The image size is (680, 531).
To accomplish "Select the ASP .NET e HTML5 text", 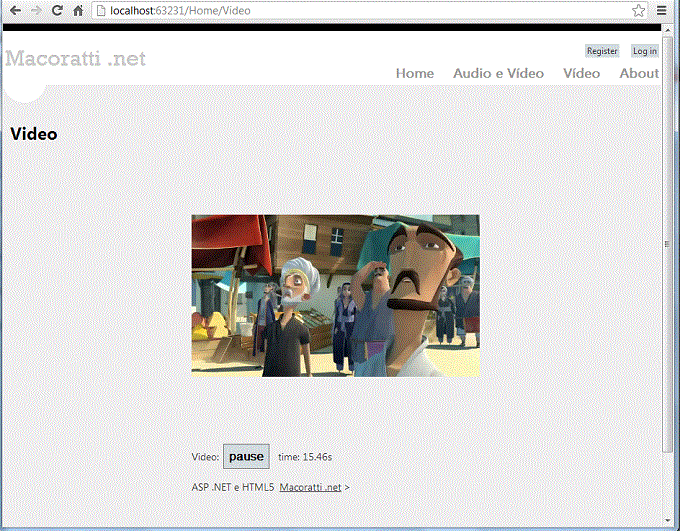I will [x=233, y=487].
